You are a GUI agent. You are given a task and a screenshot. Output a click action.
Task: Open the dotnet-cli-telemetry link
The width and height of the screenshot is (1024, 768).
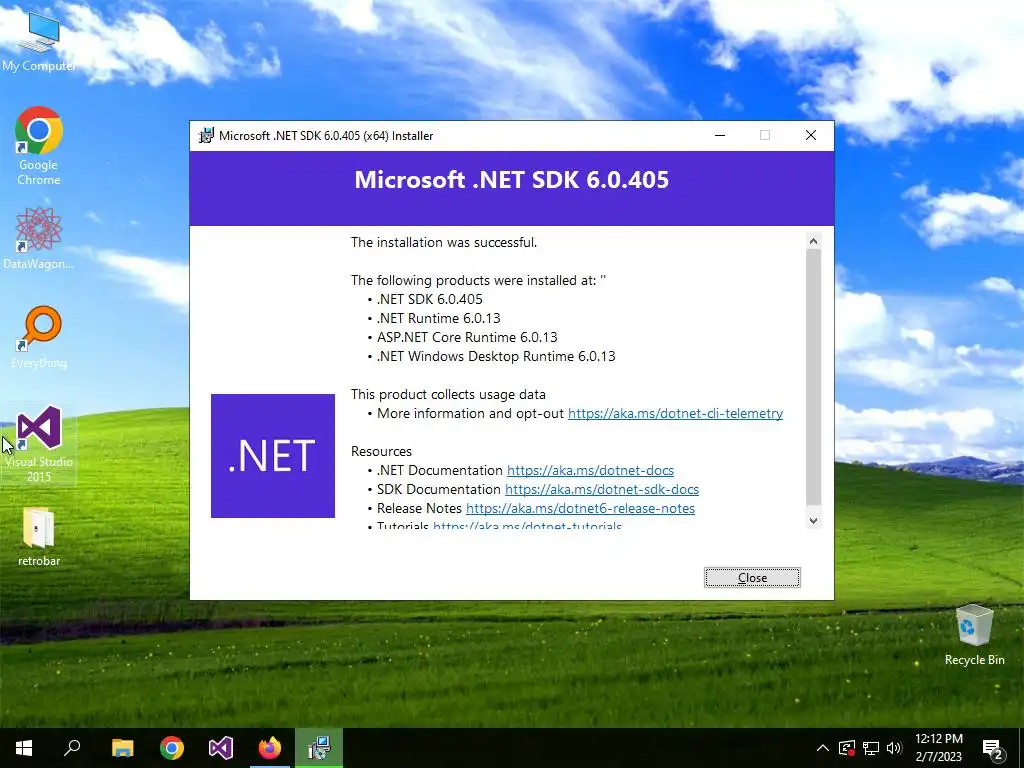pyautogui.click(x=675, y=413)
